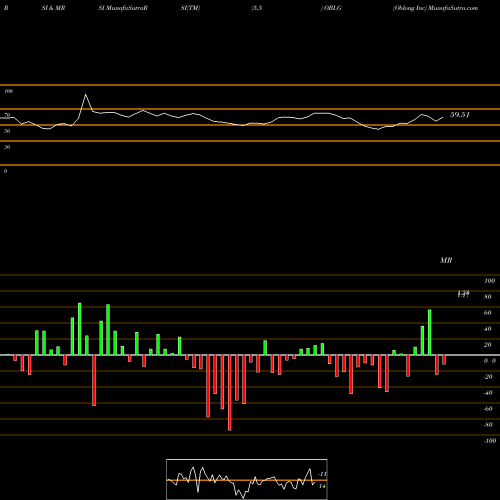Click the '-40' label on the MR axis

click(x=488, y=393)
